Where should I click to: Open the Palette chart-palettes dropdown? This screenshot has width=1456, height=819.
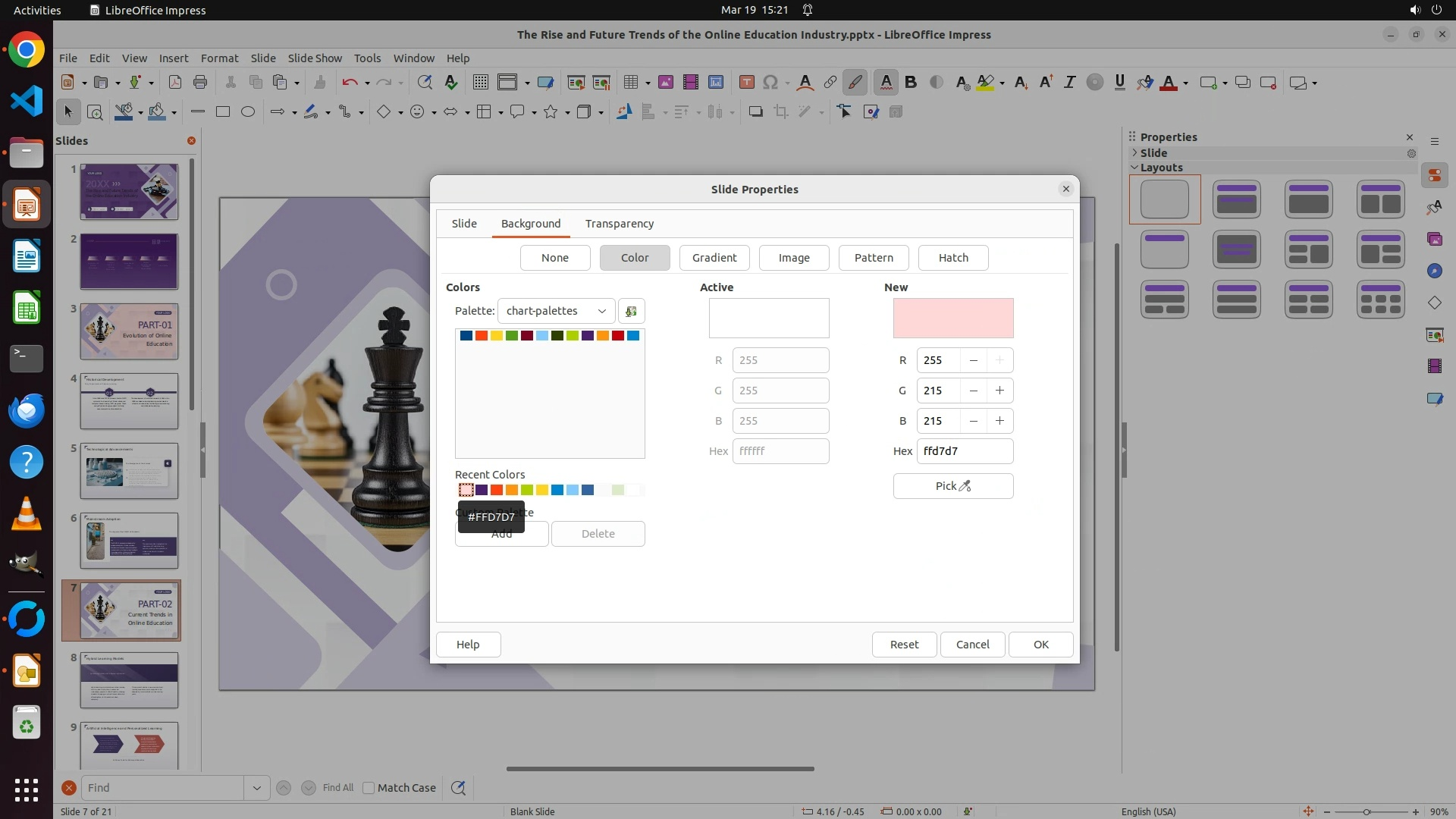point(556,311)
